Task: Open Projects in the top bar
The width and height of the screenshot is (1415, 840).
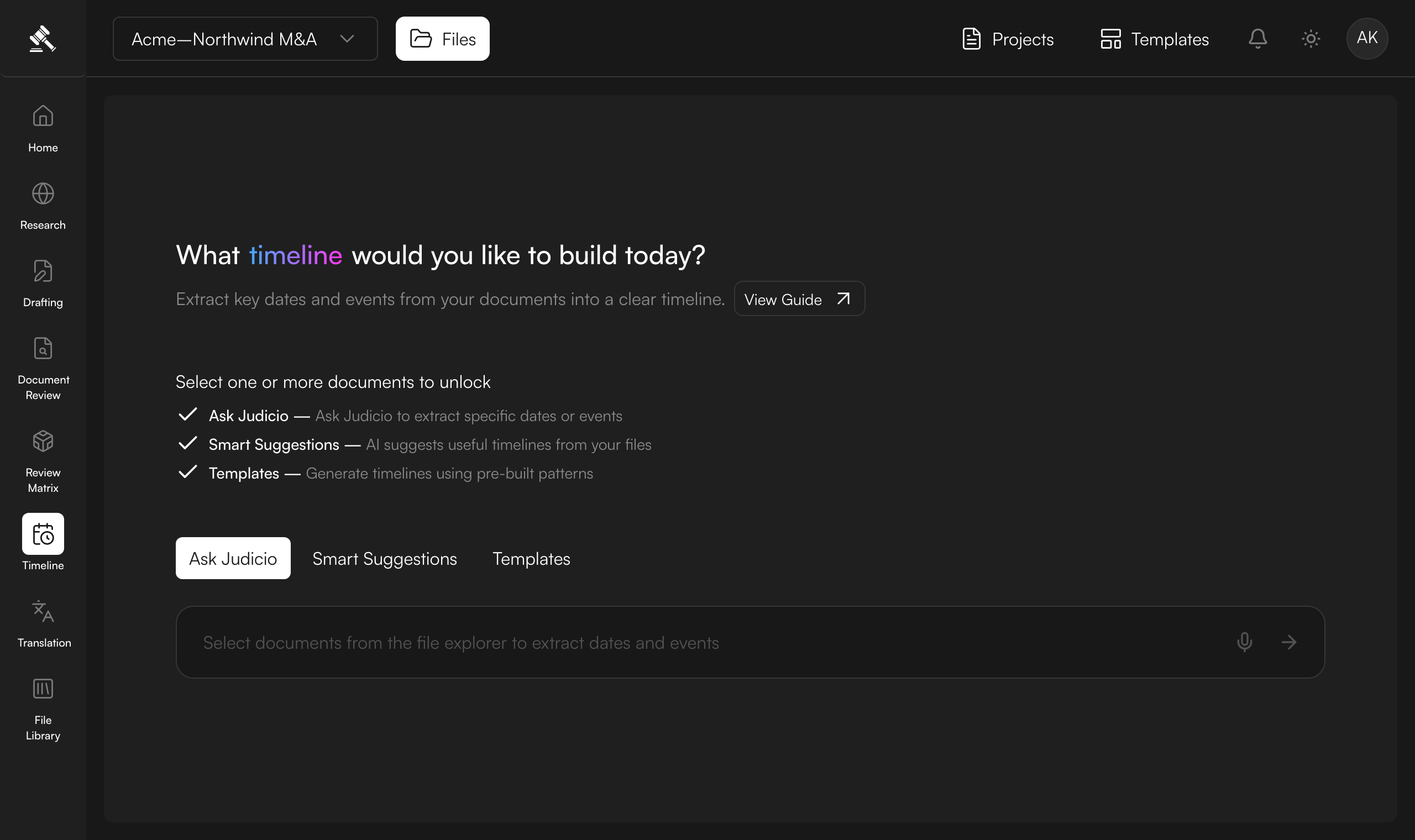Action: pos(1008,39)
